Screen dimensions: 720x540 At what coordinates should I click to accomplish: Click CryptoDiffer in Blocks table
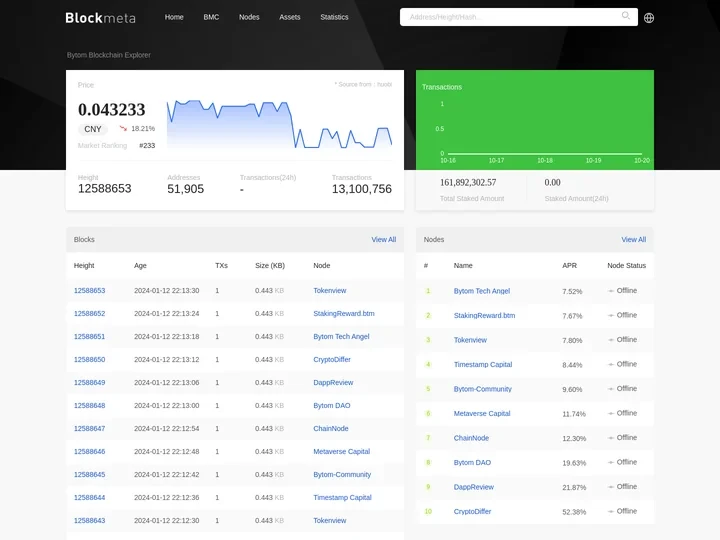(x=332, y=359)
